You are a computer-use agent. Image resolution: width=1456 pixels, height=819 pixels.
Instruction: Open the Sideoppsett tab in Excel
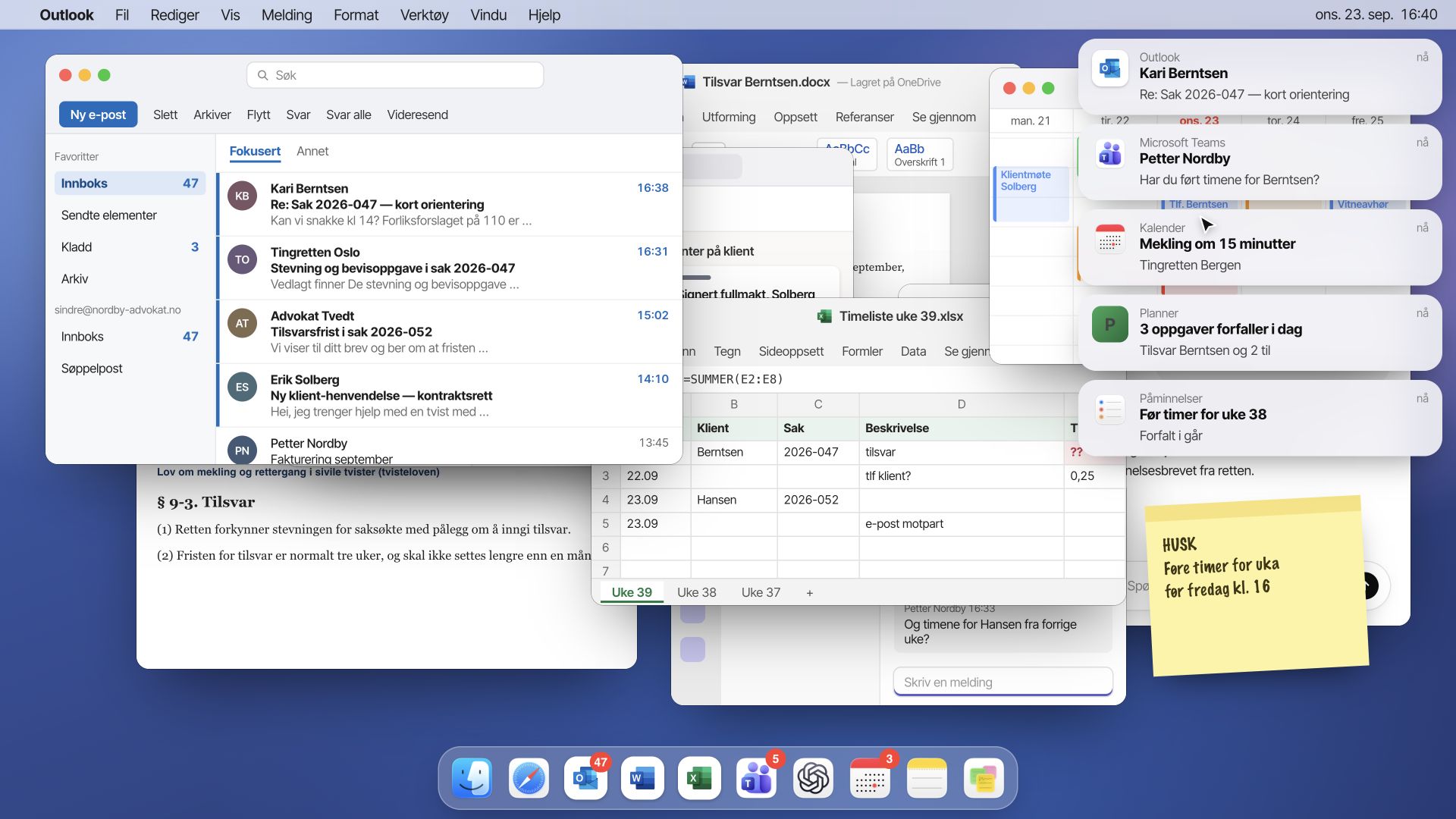point(791,351)
